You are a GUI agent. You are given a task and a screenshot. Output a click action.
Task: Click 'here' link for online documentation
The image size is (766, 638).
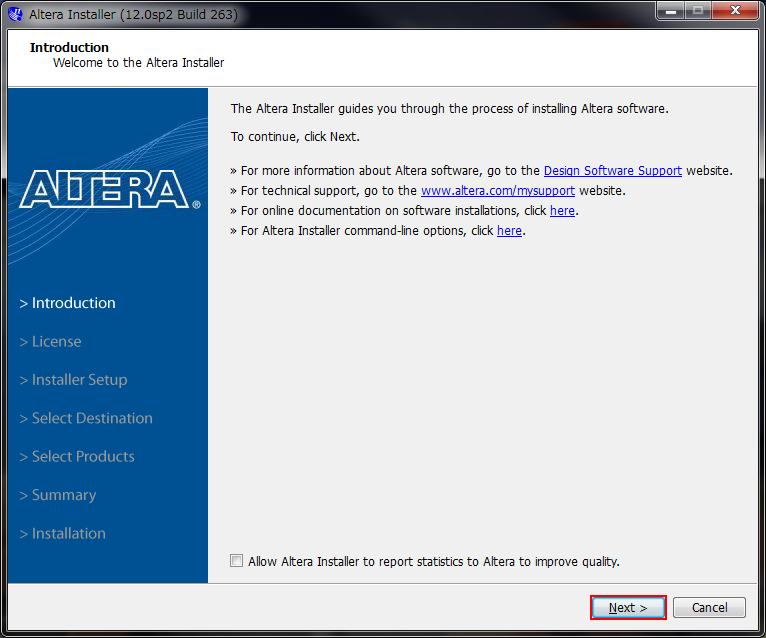pos(562,211)
